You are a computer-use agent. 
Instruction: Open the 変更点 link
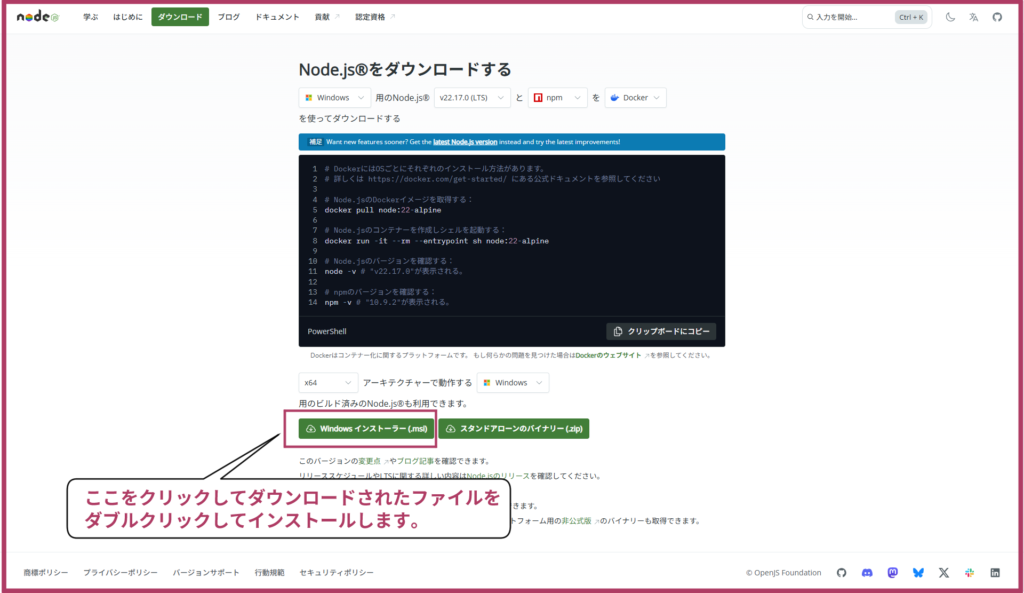tap(369, 461)
